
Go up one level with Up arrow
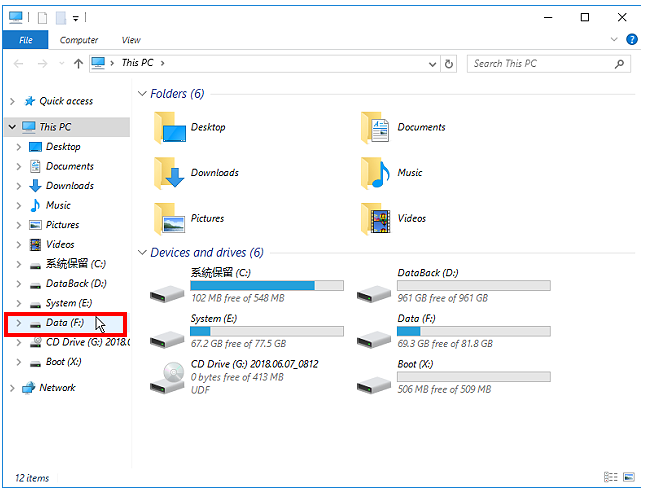point(78,63)
